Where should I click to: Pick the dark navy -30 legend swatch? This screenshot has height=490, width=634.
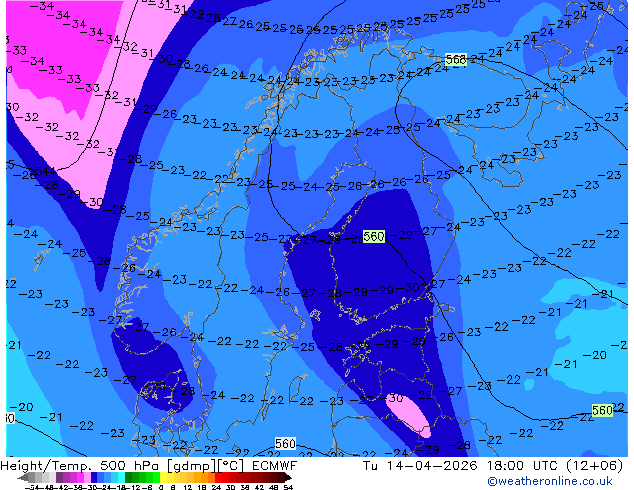94,477
